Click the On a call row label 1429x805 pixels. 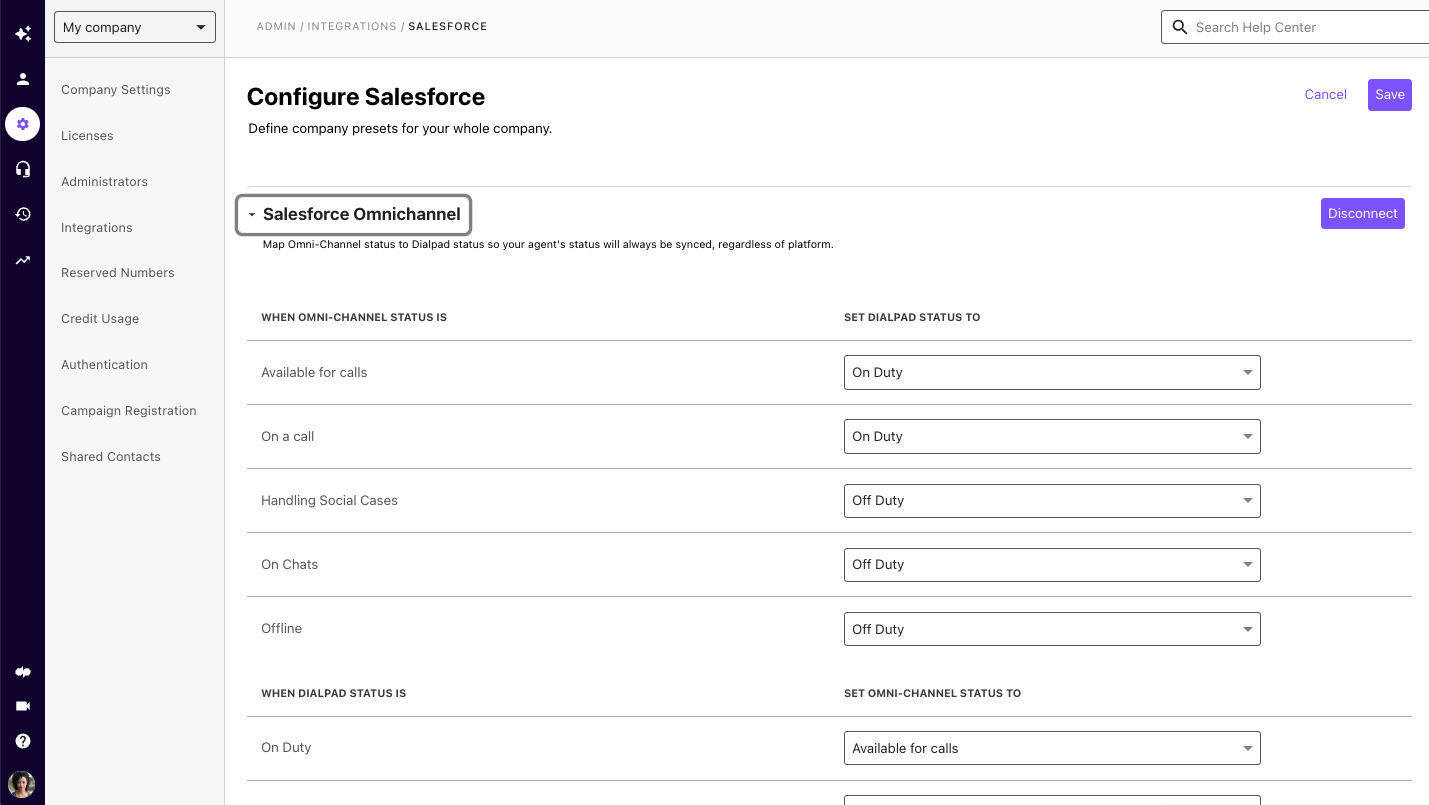(288, 436)
